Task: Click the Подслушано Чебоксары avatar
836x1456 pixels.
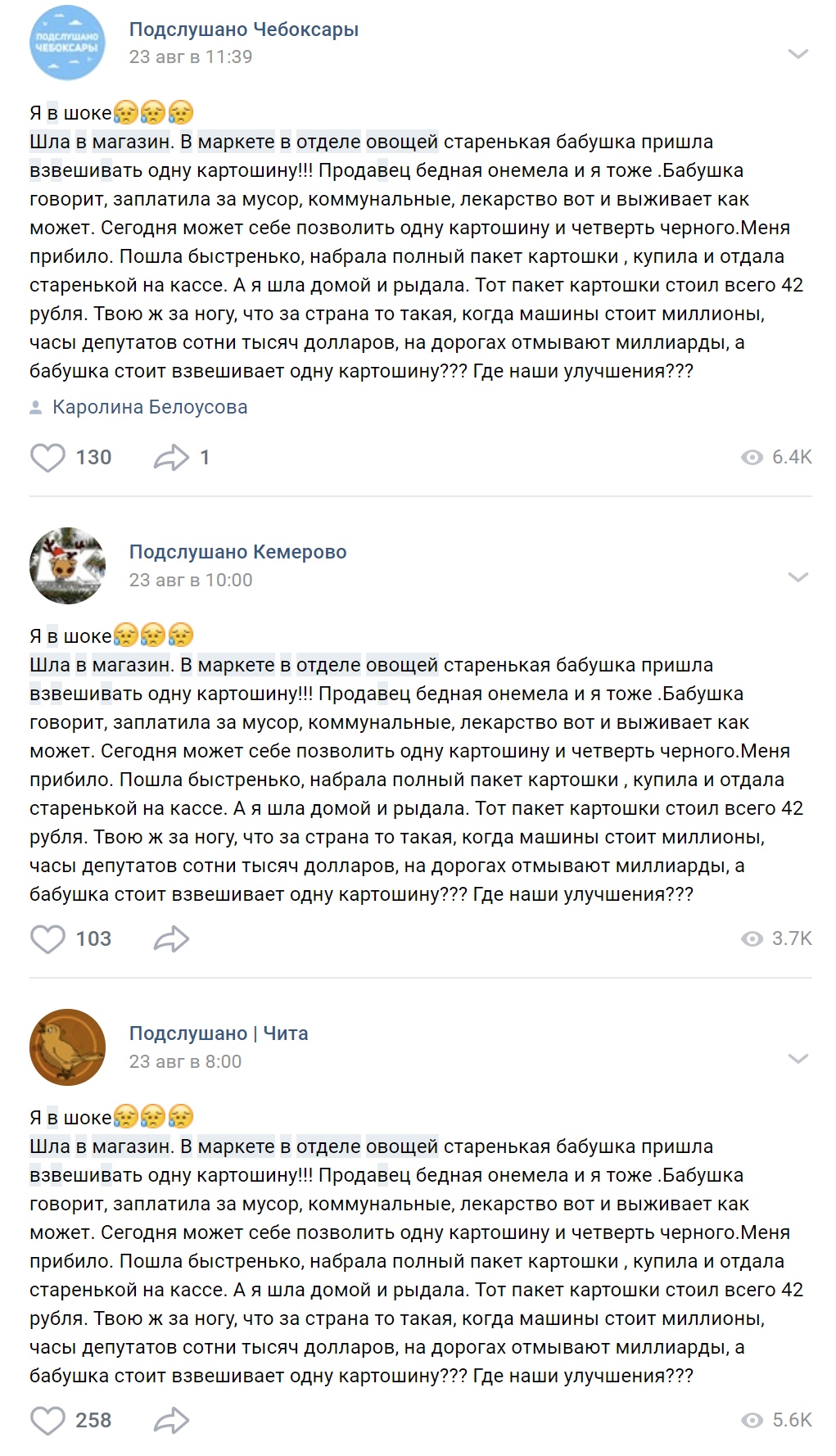Action: pos(68,43)
